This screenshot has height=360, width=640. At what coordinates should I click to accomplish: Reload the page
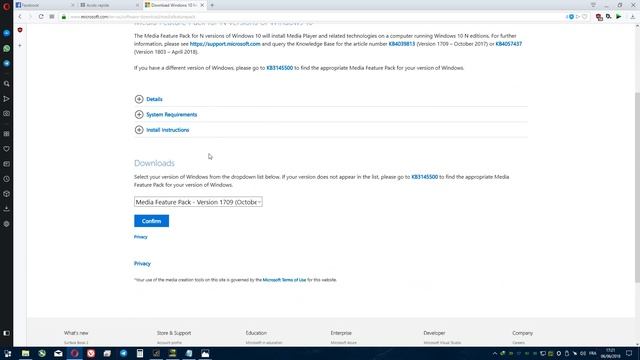tap(41, 17)
